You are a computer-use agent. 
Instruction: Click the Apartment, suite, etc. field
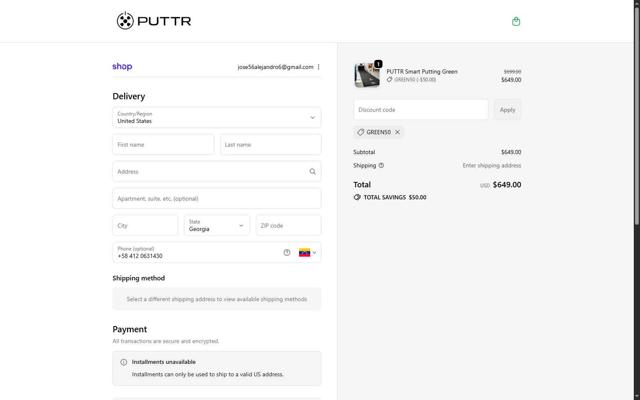coord(217,199)
